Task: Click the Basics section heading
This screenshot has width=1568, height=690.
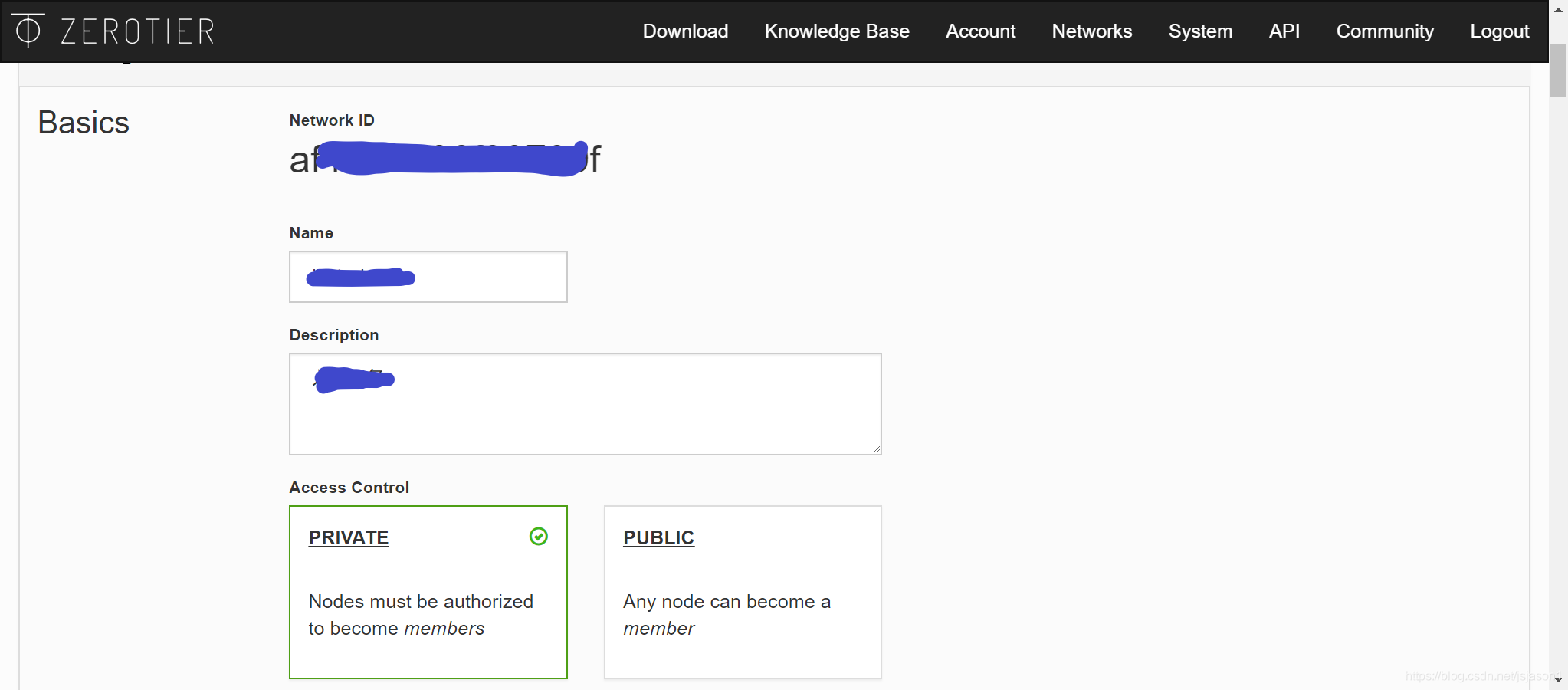Action: point(84,123)
